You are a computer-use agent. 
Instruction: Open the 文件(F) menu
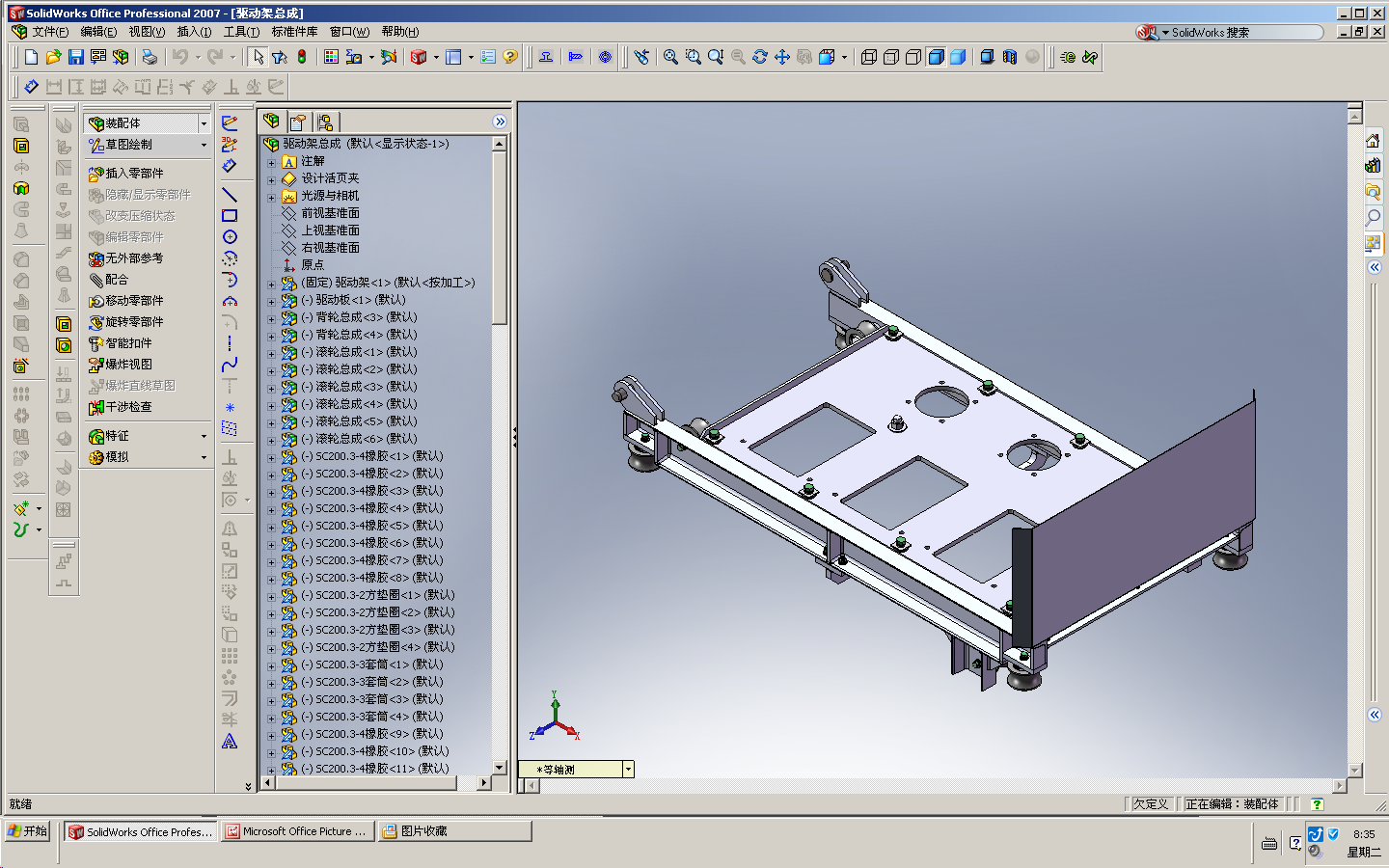click(x=50, y=32)
